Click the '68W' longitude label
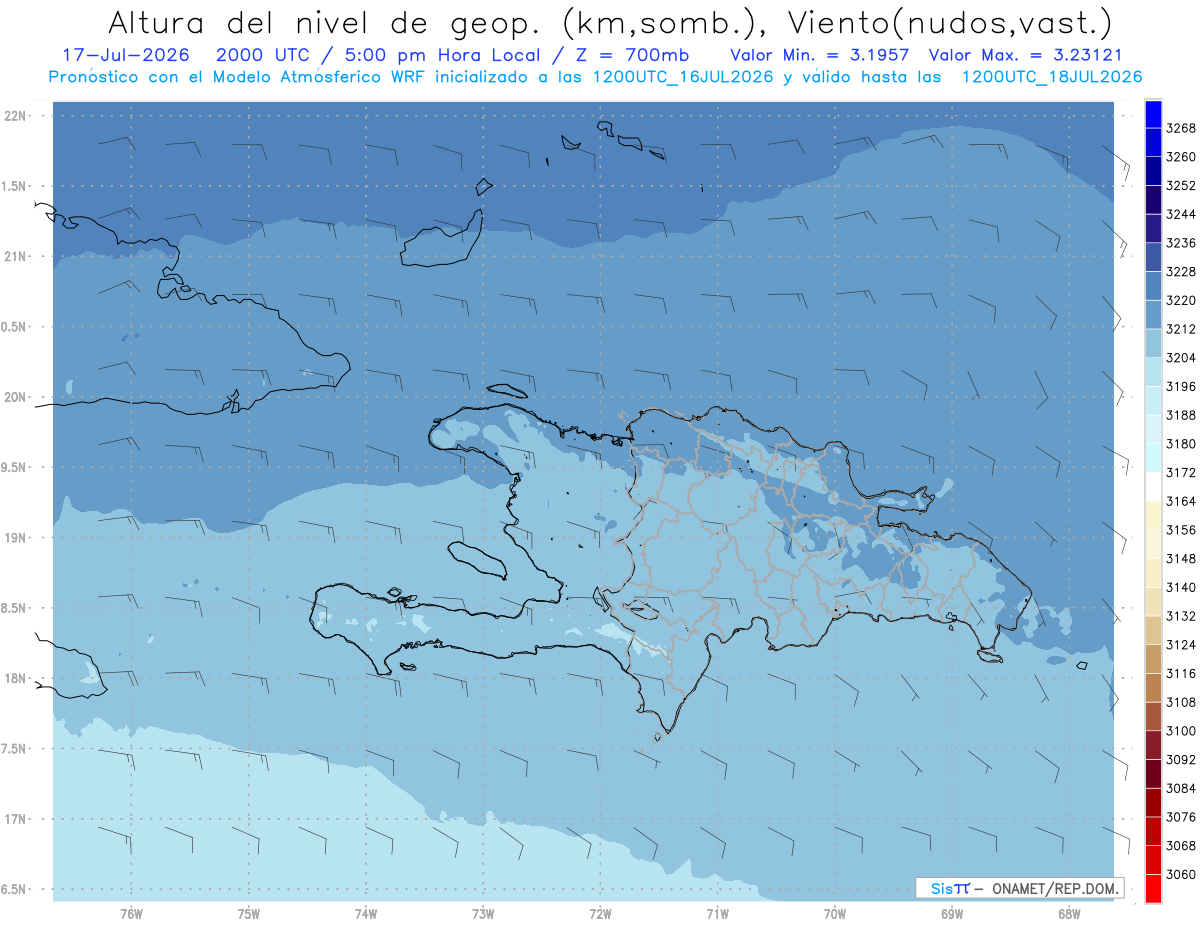Image resolution: width=1200 pixels, height=927 pixels. (x=1069, y=913)
